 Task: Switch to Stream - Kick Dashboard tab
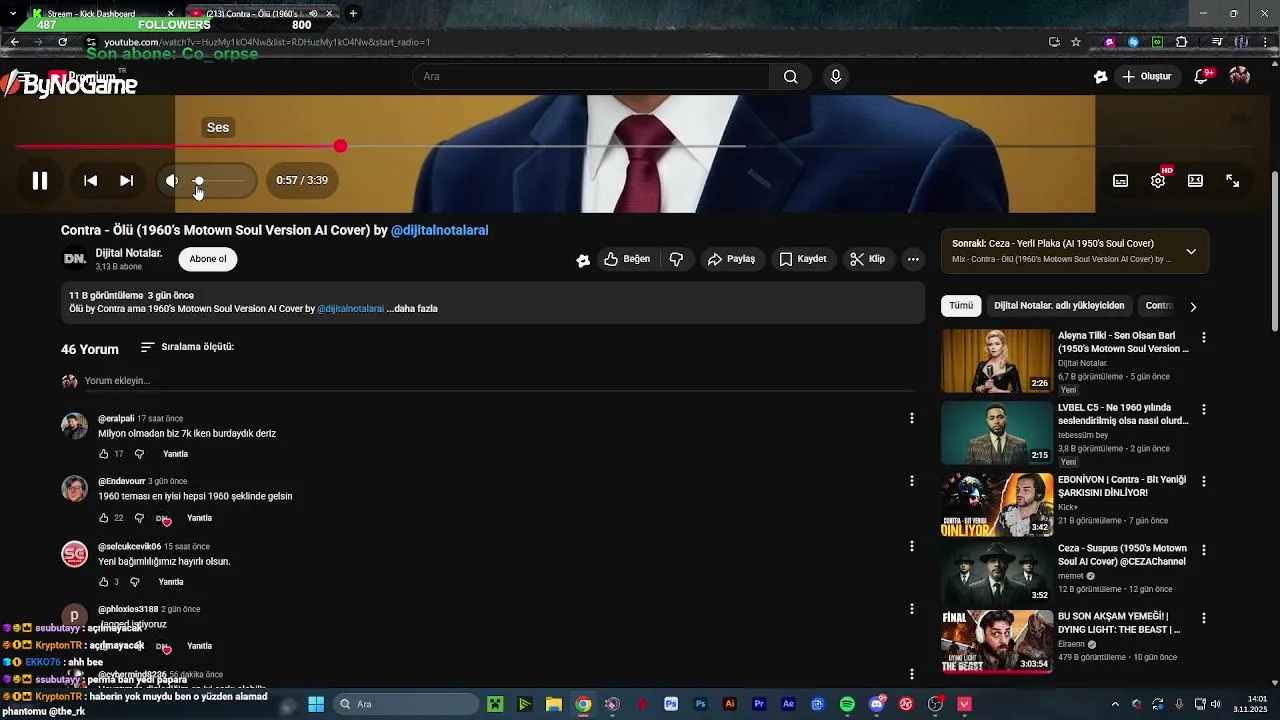(104, 14)
